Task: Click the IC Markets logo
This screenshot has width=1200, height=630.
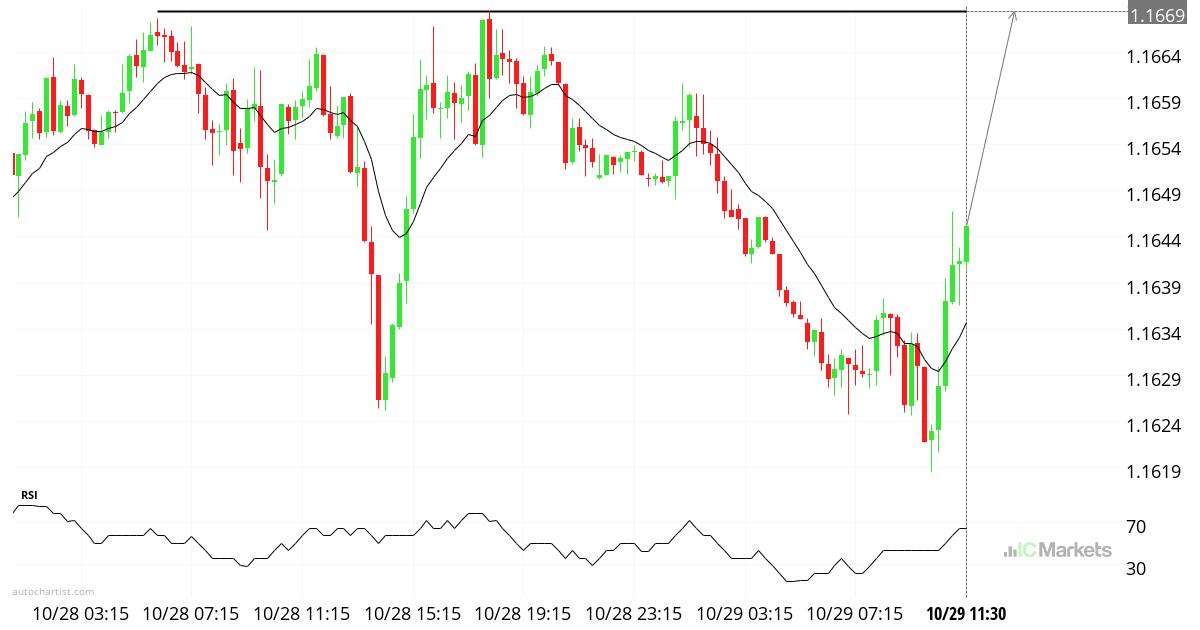Action: [1057, 550]
